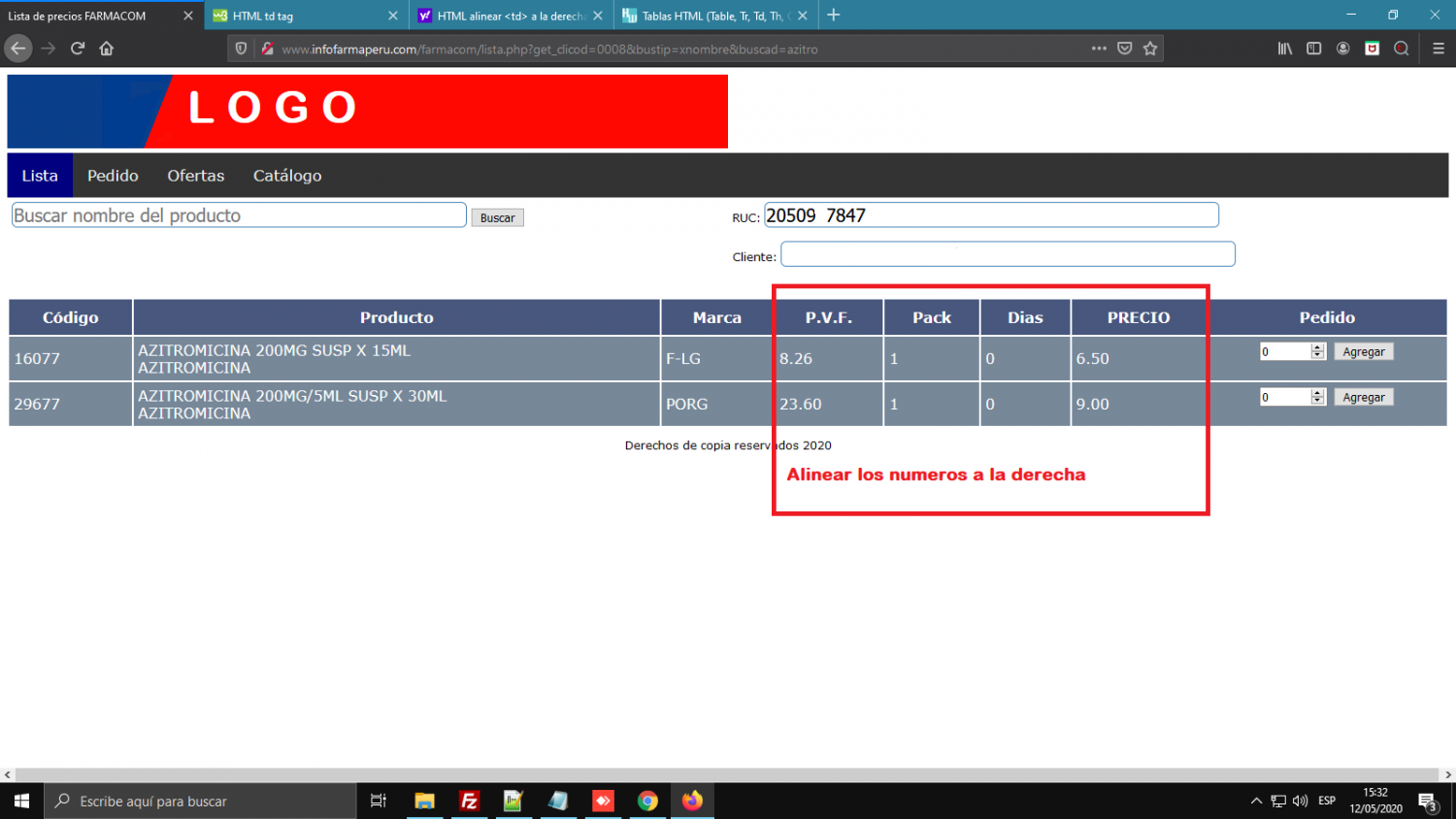Open a new browser tab

click(834, 15)
